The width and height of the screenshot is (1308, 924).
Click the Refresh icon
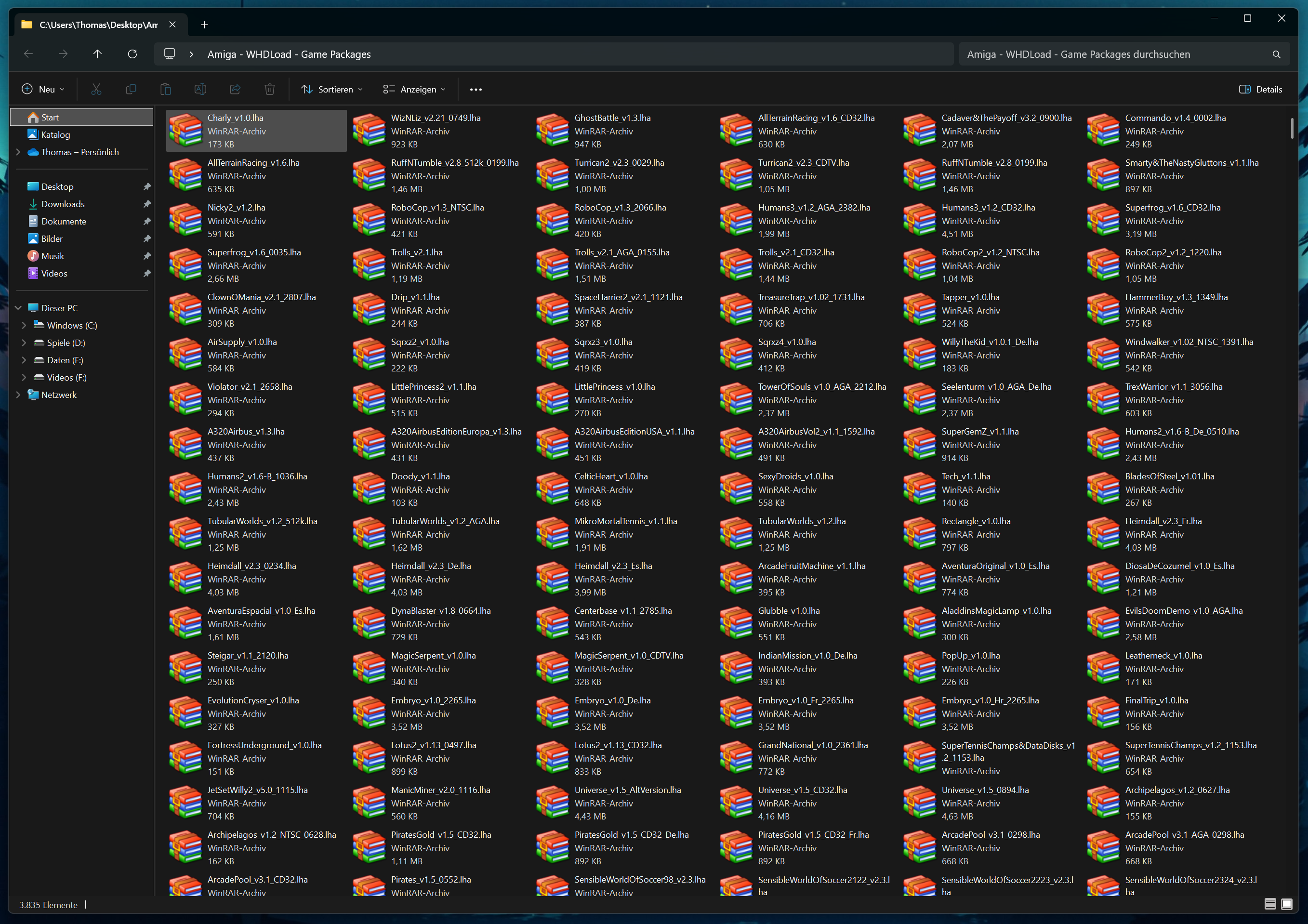pyautogui.click(x=132, y=54)
